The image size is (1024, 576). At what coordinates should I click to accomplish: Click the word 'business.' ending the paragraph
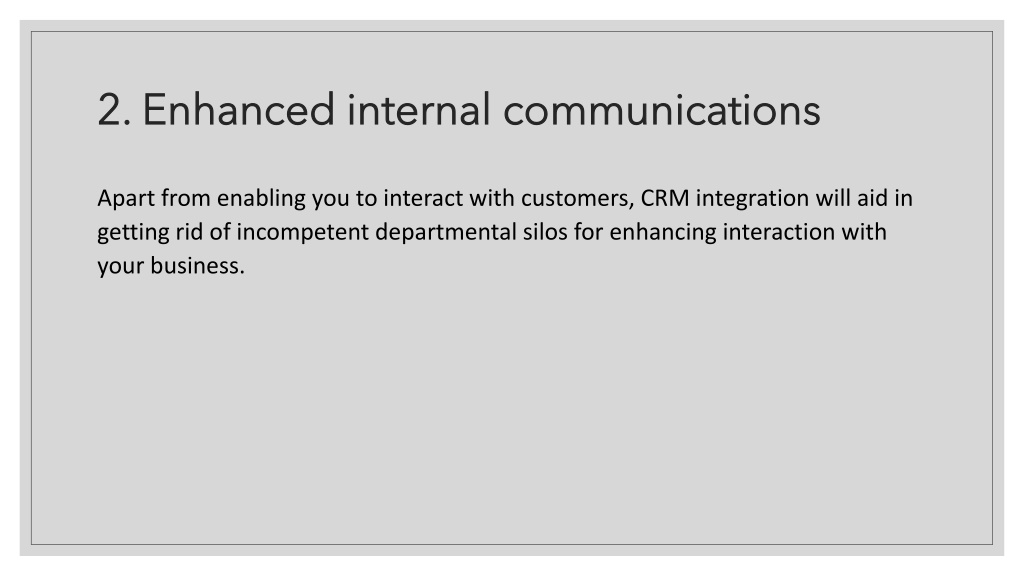(197, 266)
